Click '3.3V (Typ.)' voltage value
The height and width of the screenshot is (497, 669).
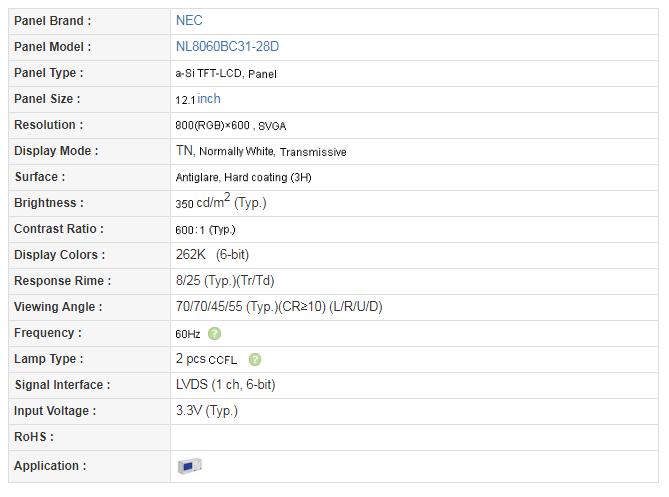coord(207,411)
